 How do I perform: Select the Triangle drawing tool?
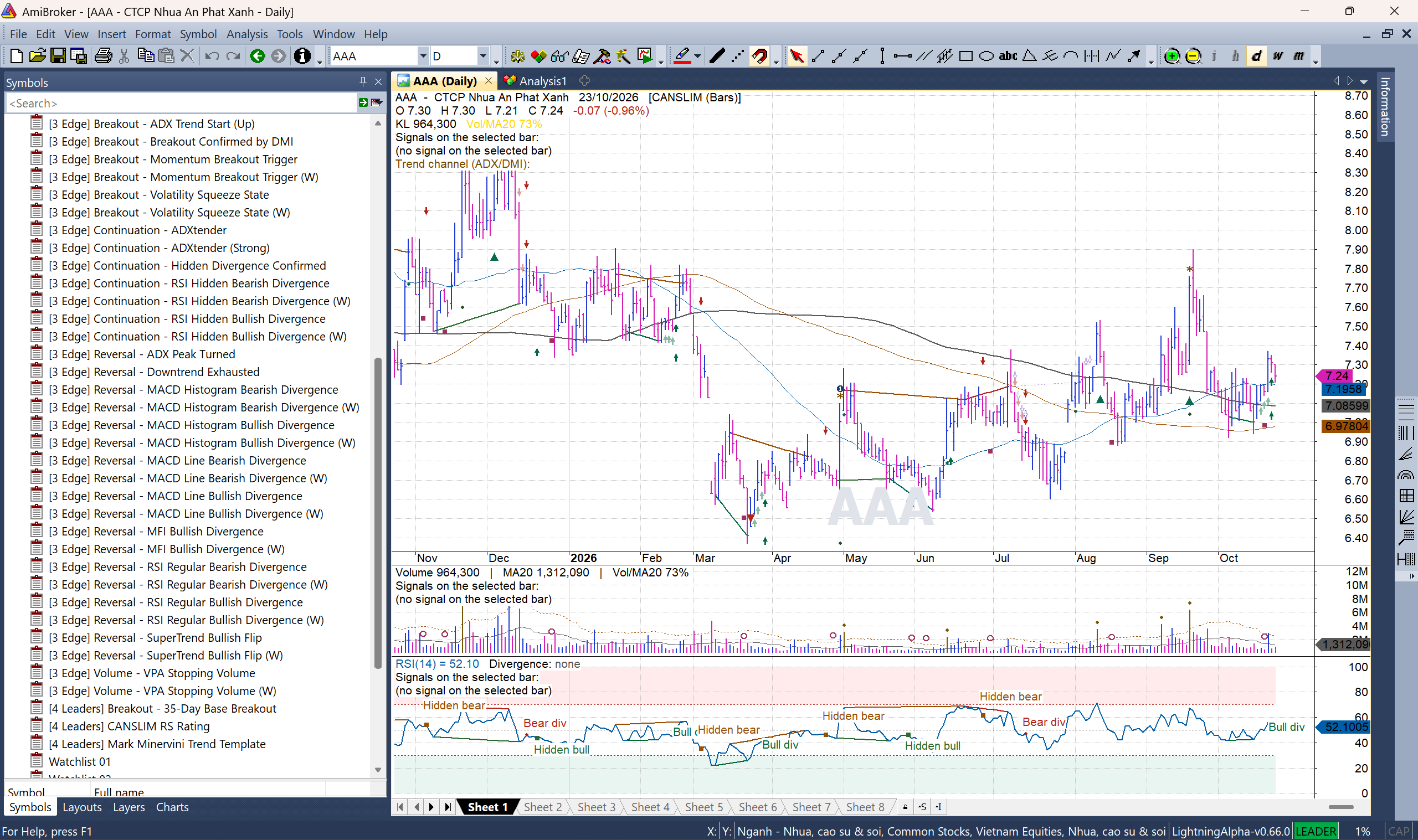(x=1030, y=56)
